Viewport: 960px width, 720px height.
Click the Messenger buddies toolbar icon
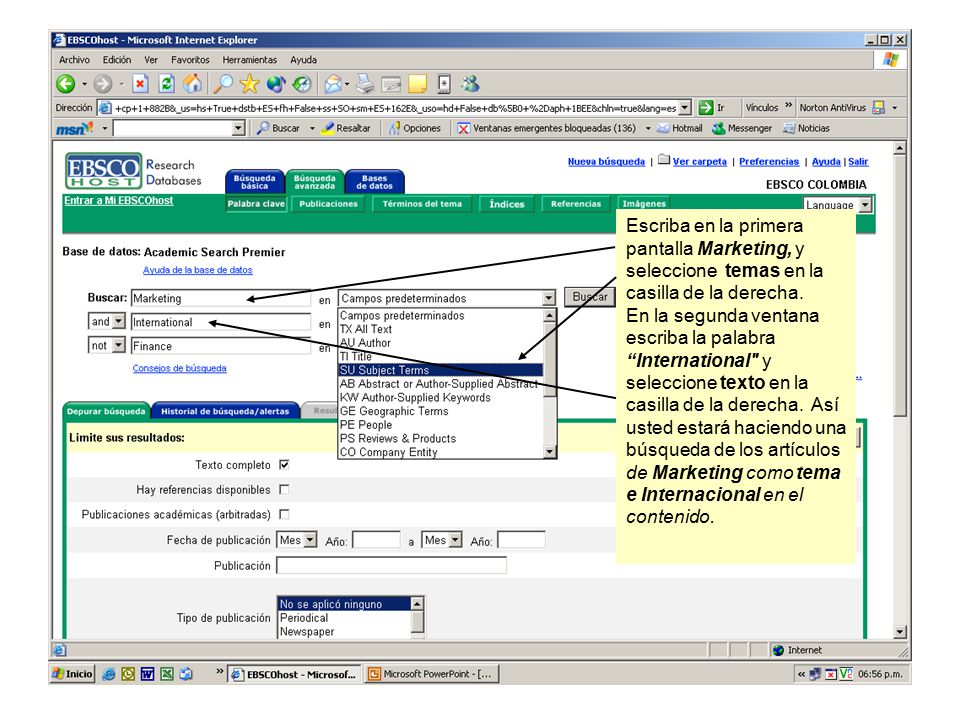click(x=470, y=84)
